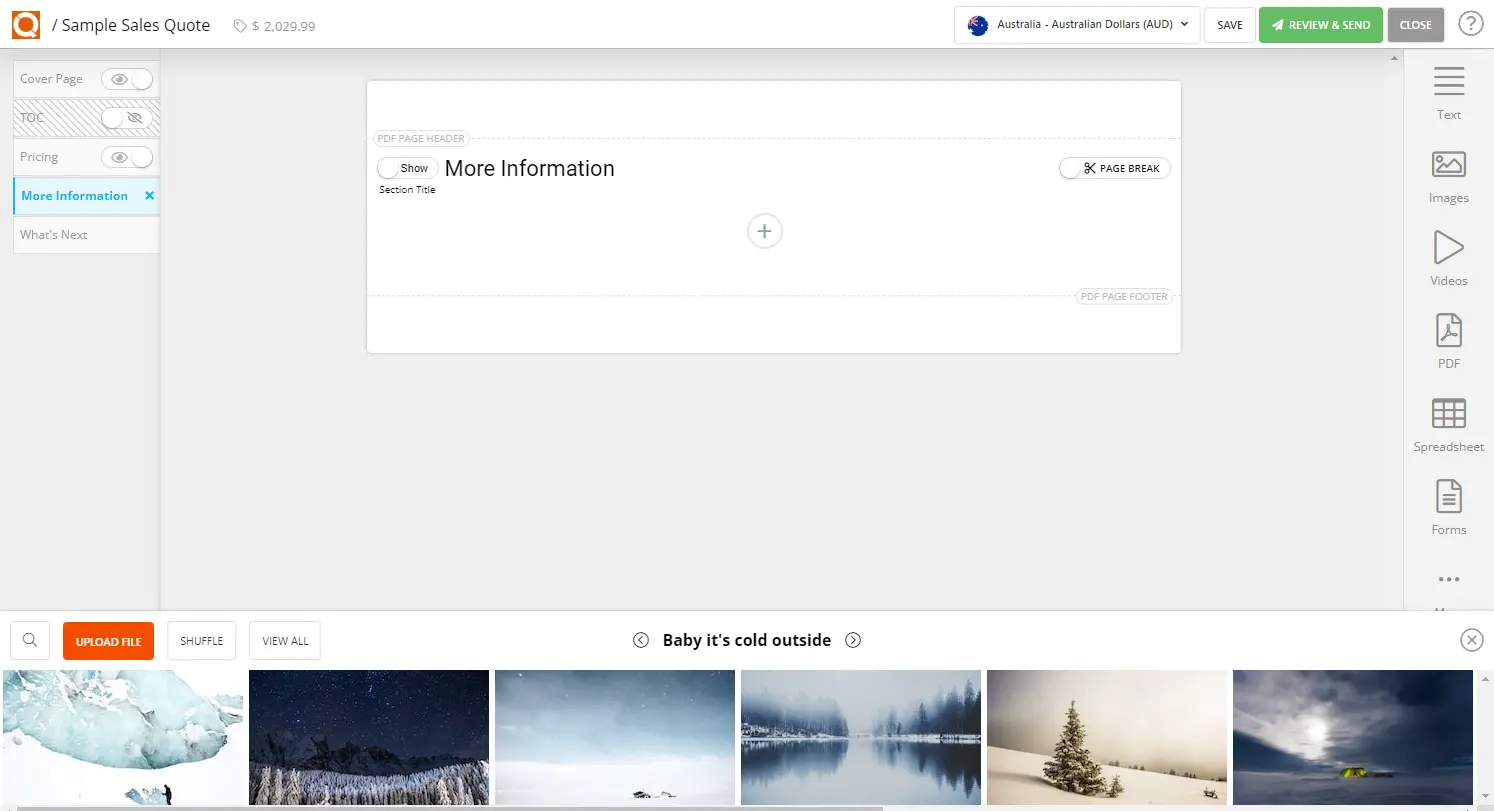The image size is (1494, 811).
Task: Open the image search magnifier
Action: pyautogui.click(x=29, y=640)
